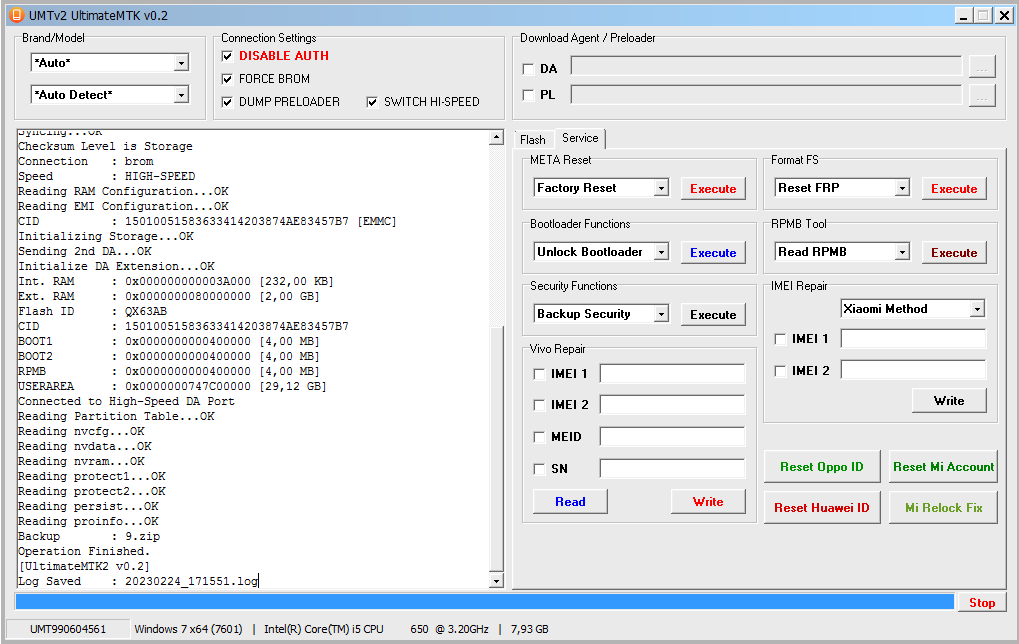1019x644 pixels.
Task: Click IMEI Repair IMEI 1 field
Action: tap(913, 339)
